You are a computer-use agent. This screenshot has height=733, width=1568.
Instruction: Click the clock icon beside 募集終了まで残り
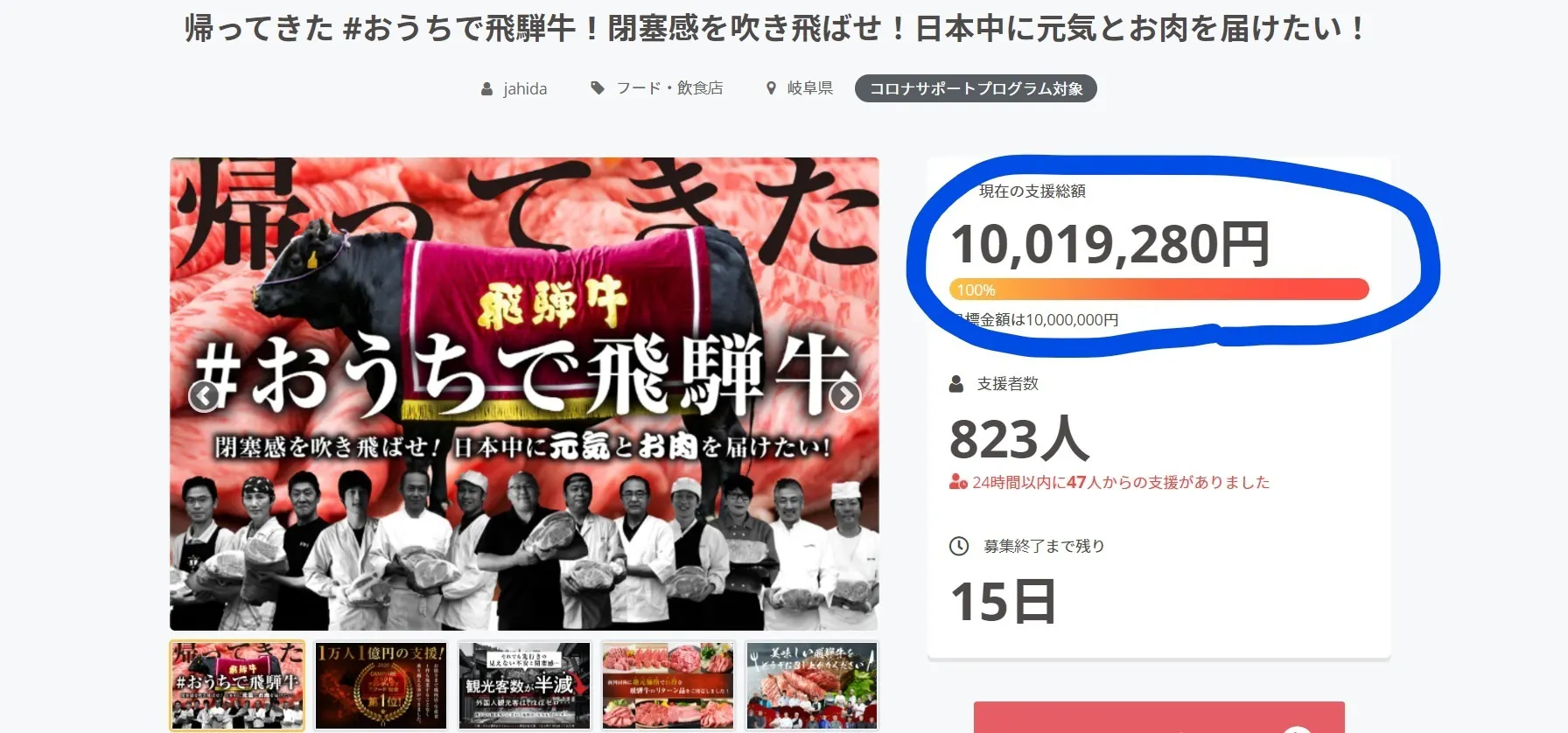(x=959, y=546)
